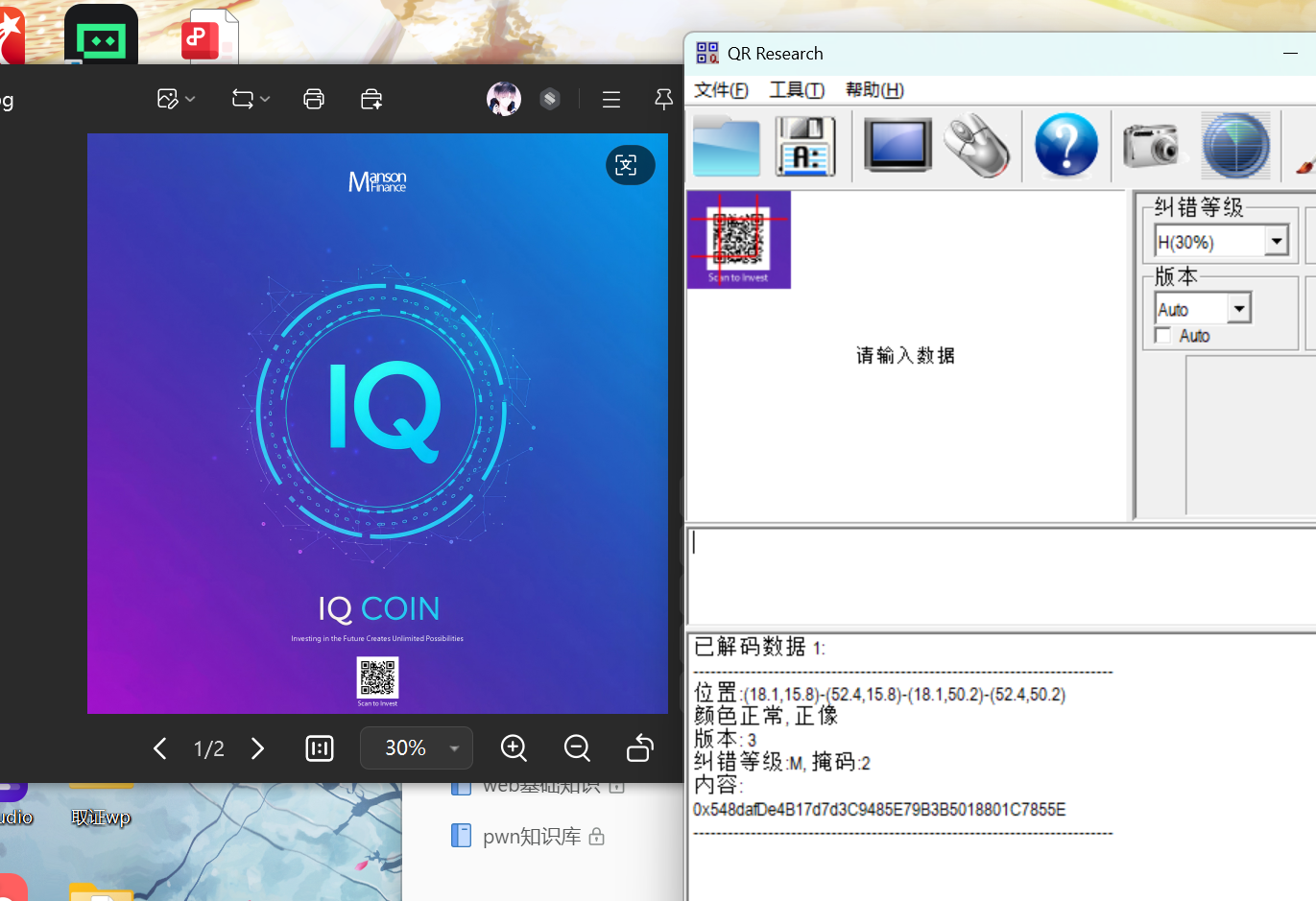Open the toolbox icon beside the print icon
1316x901 pixels.
(371, 99)
